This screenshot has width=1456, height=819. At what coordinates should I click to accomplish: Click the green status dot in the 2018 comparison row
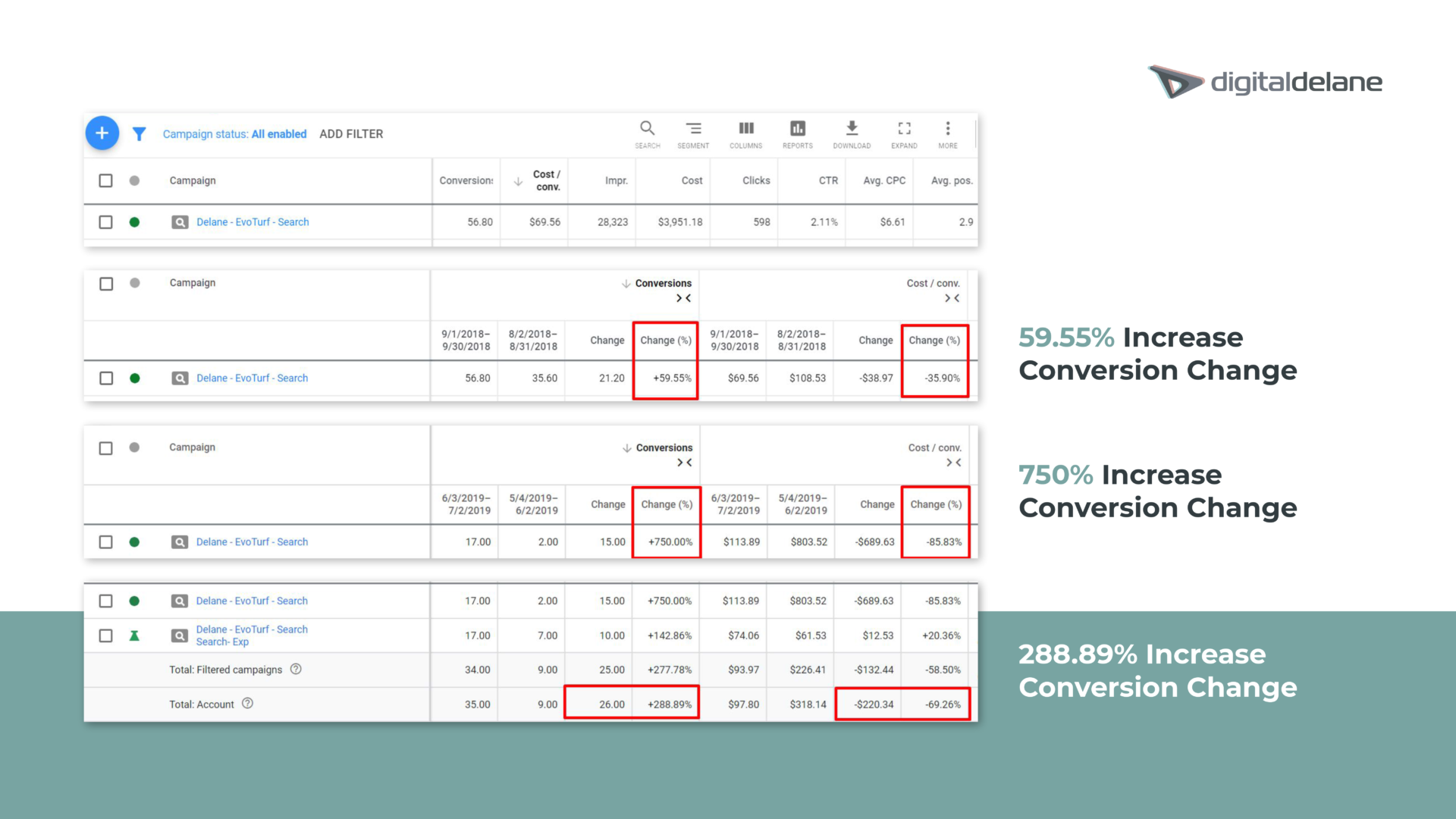[x=134, y=378]
